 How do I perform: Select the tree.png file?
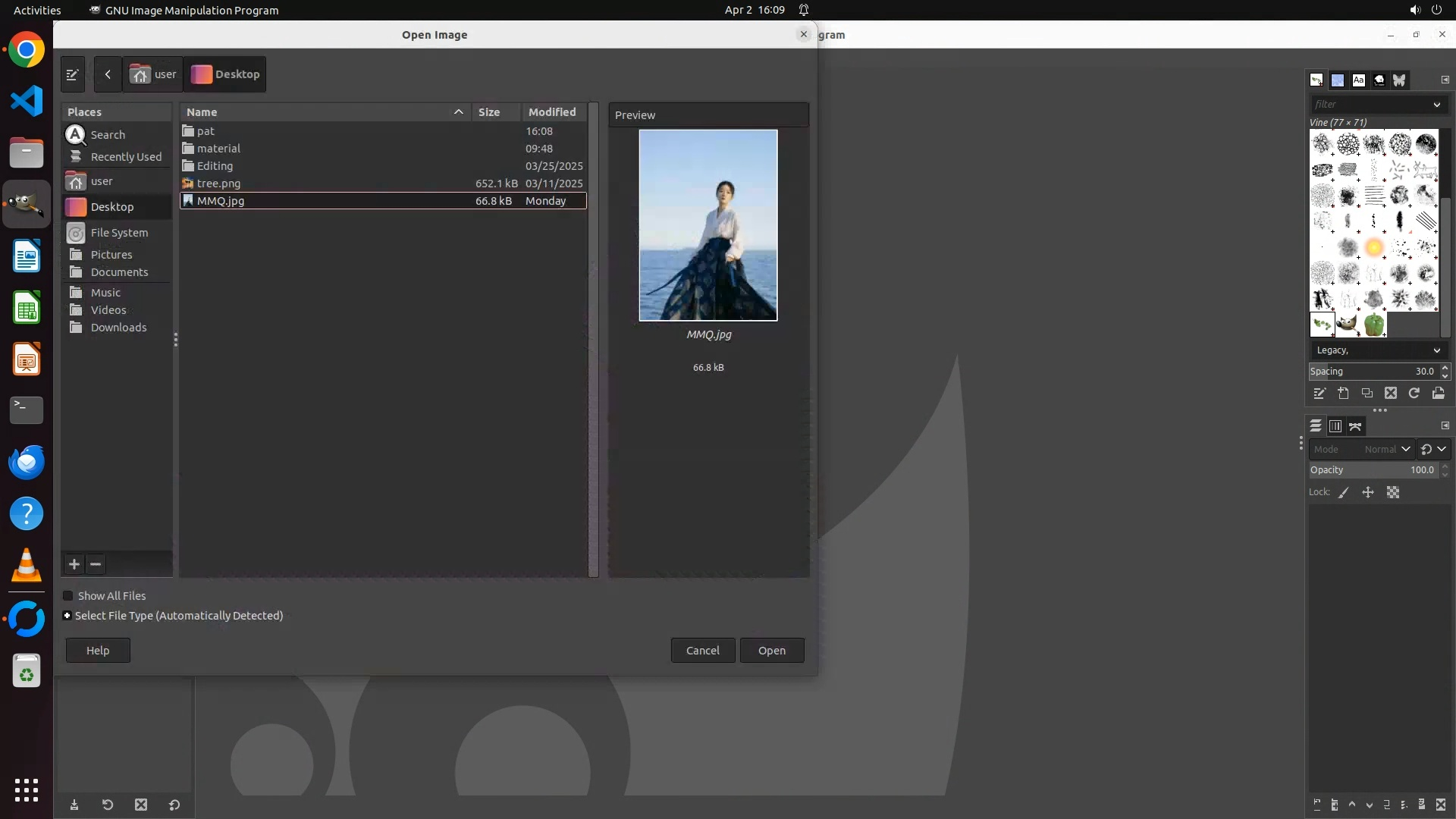click(x=218, y=184)
